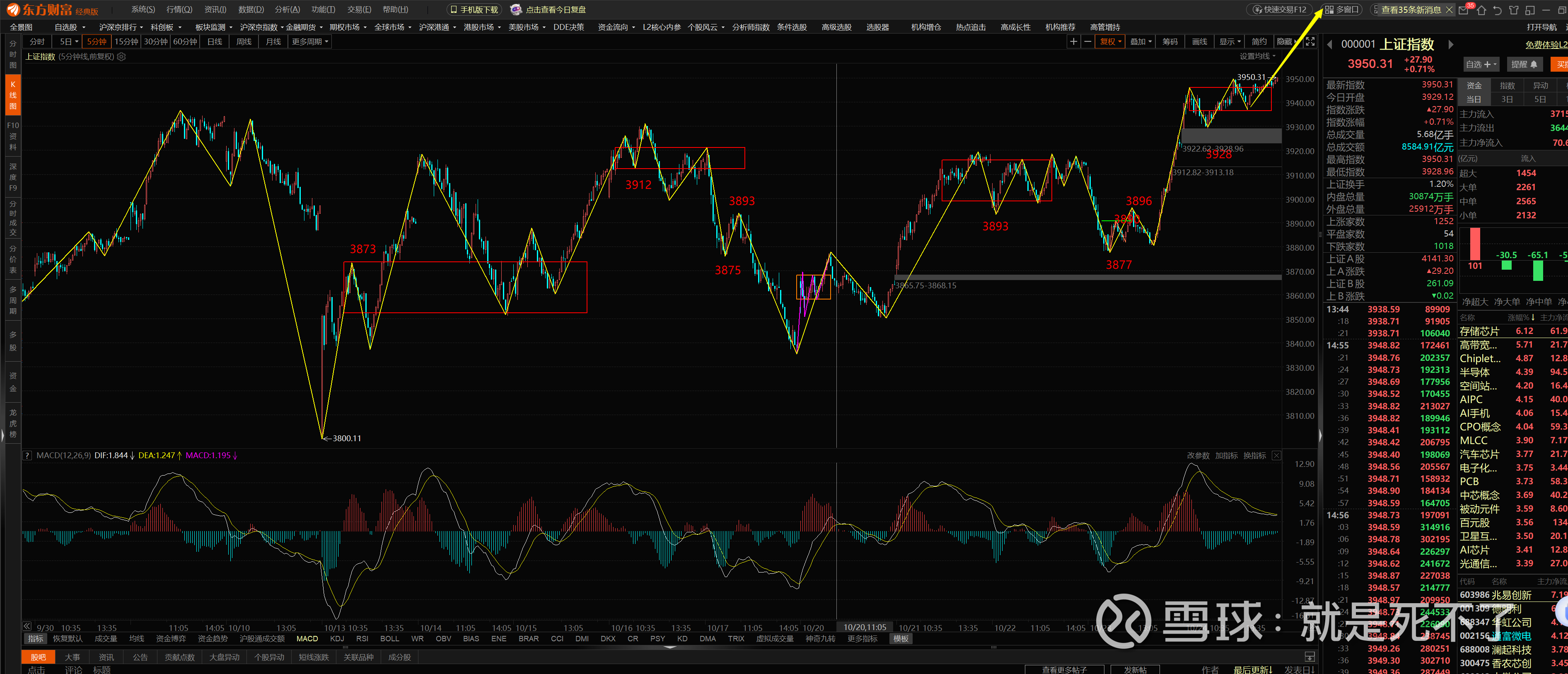Click the undo/back arrow icon

point(1498,10)
